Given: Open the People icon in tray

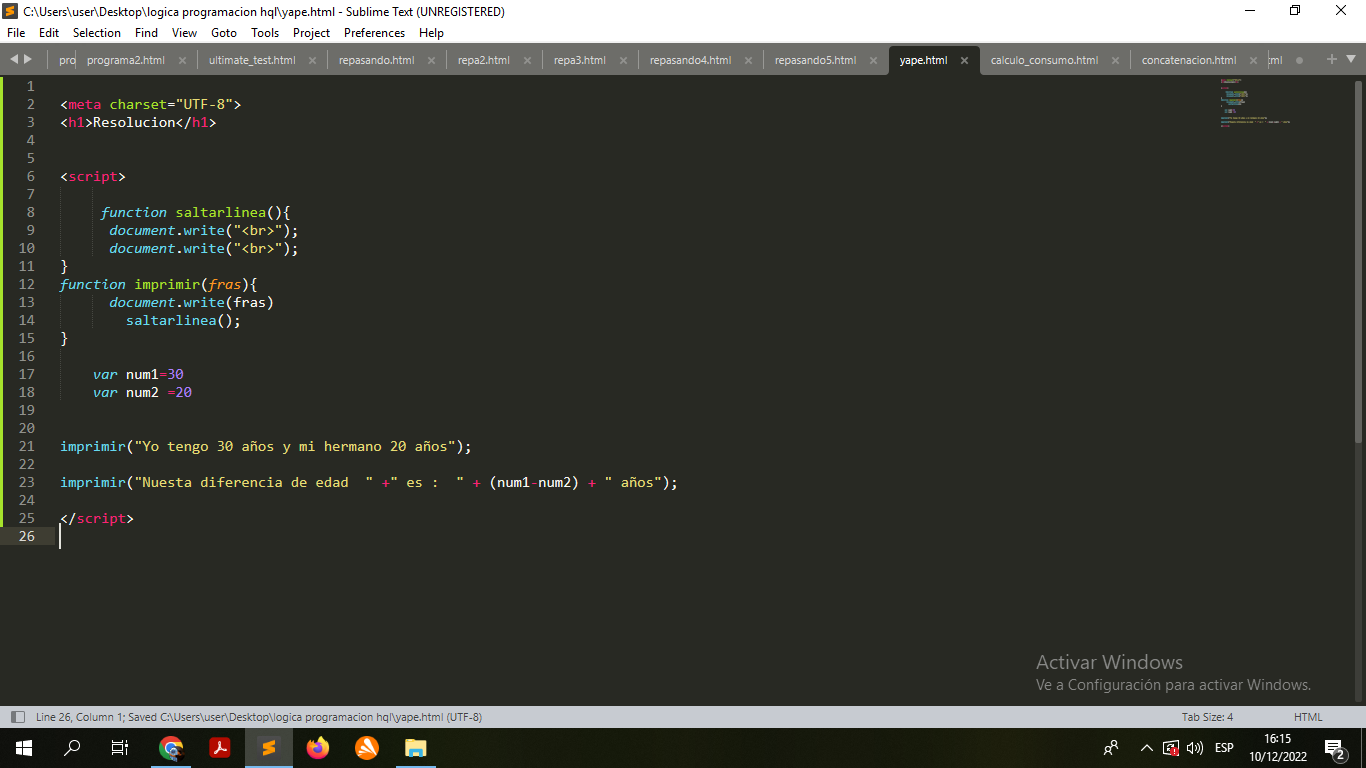Looking at the screenshot, I should [1111, 748].
